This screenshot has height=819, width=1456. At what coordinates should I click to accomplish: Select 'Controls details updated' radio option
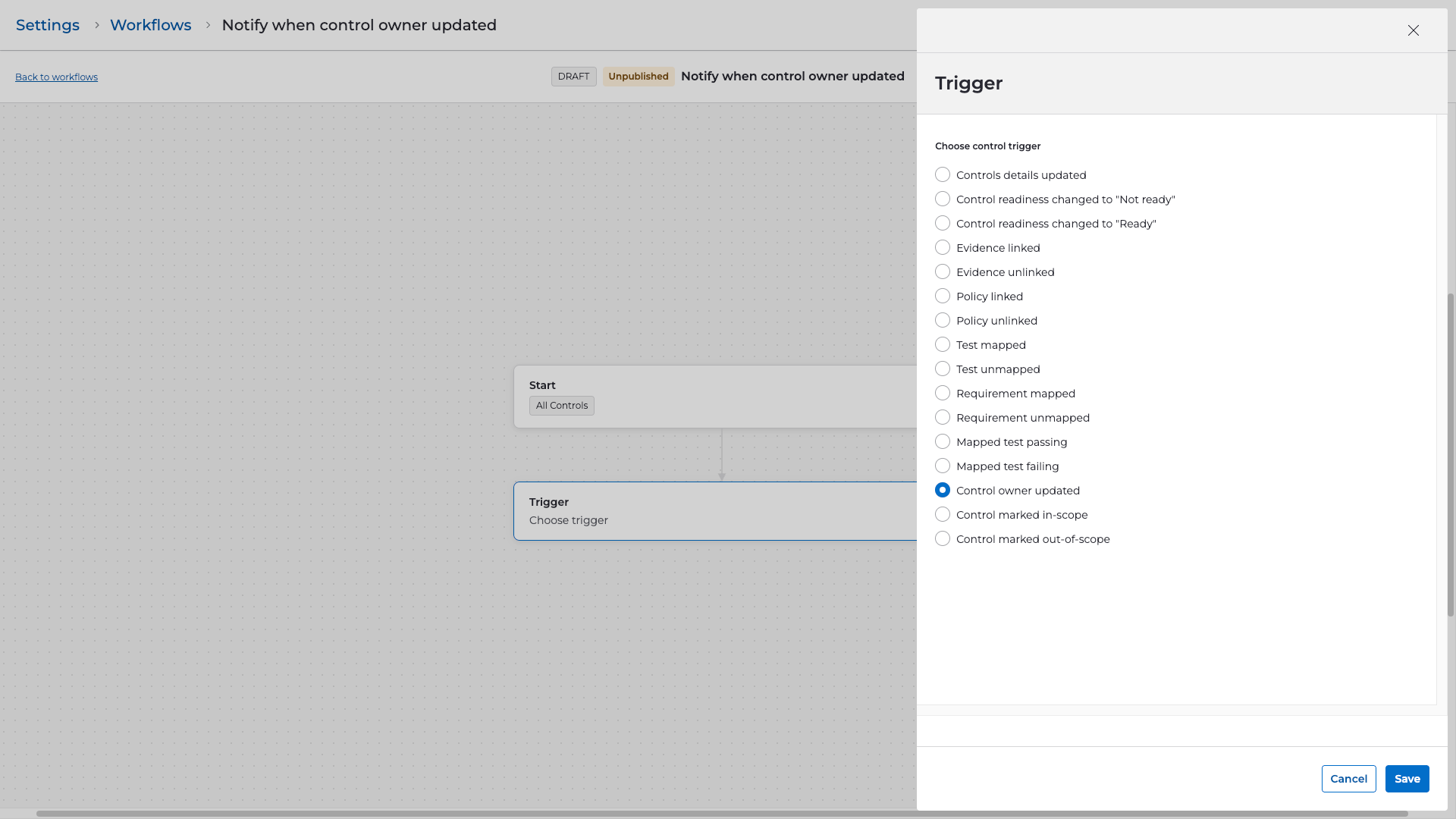[x=943, y=175]
